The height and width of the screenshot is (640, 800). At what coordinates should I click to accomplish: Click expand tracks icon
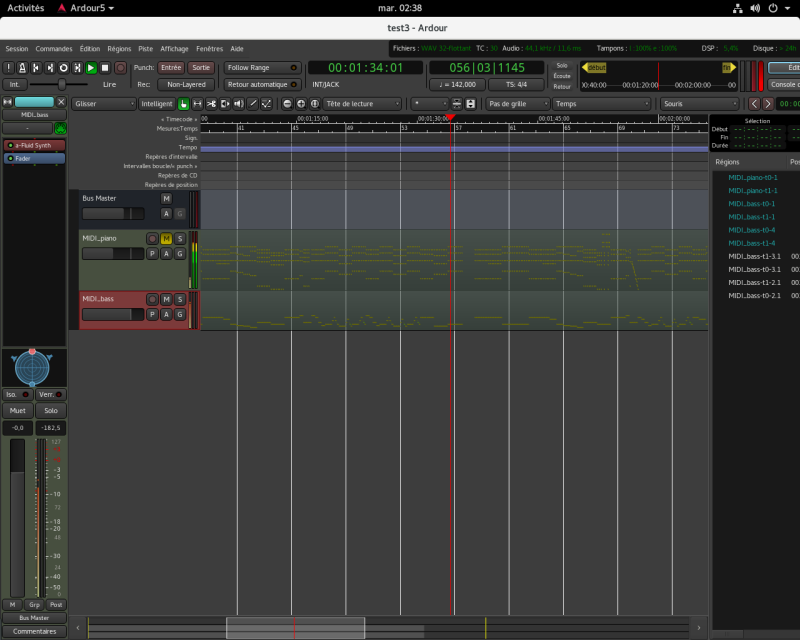coord(470,104)
